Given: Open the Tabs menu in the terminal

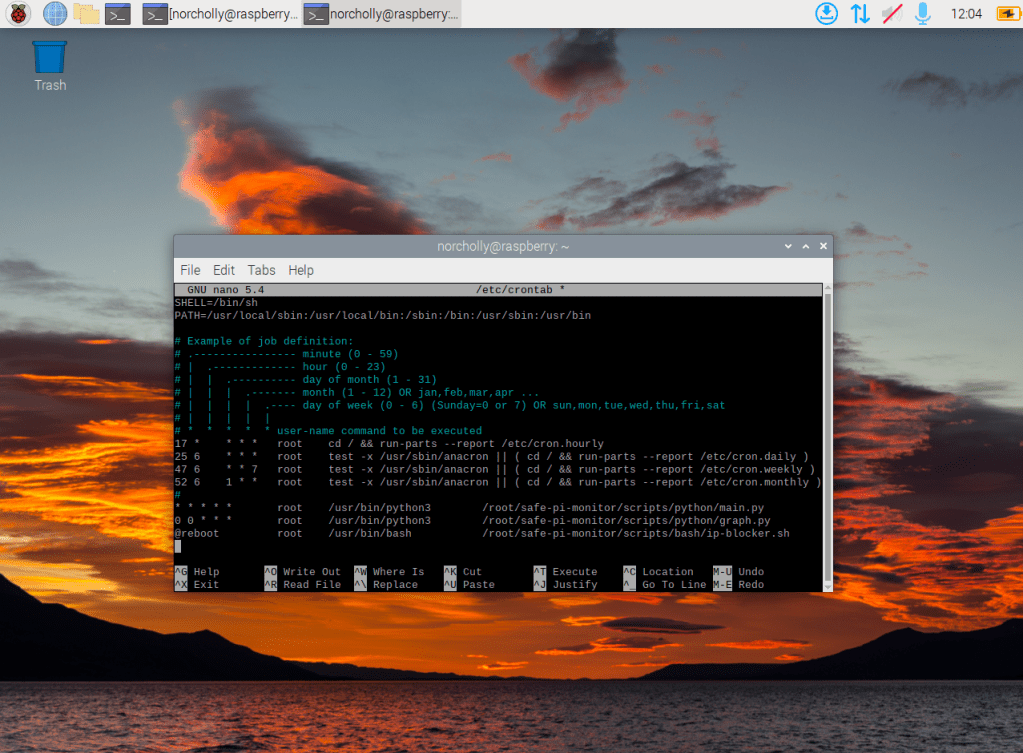Looking at the screenshot, I should coord(261,270).
